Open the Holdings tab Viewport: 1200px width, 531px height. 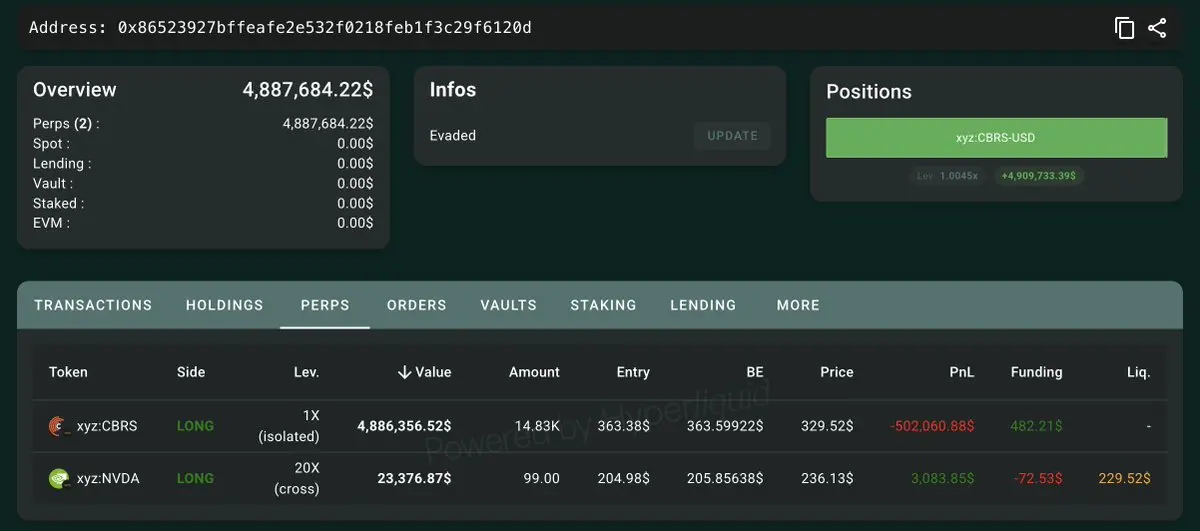[x=225, y=305]
